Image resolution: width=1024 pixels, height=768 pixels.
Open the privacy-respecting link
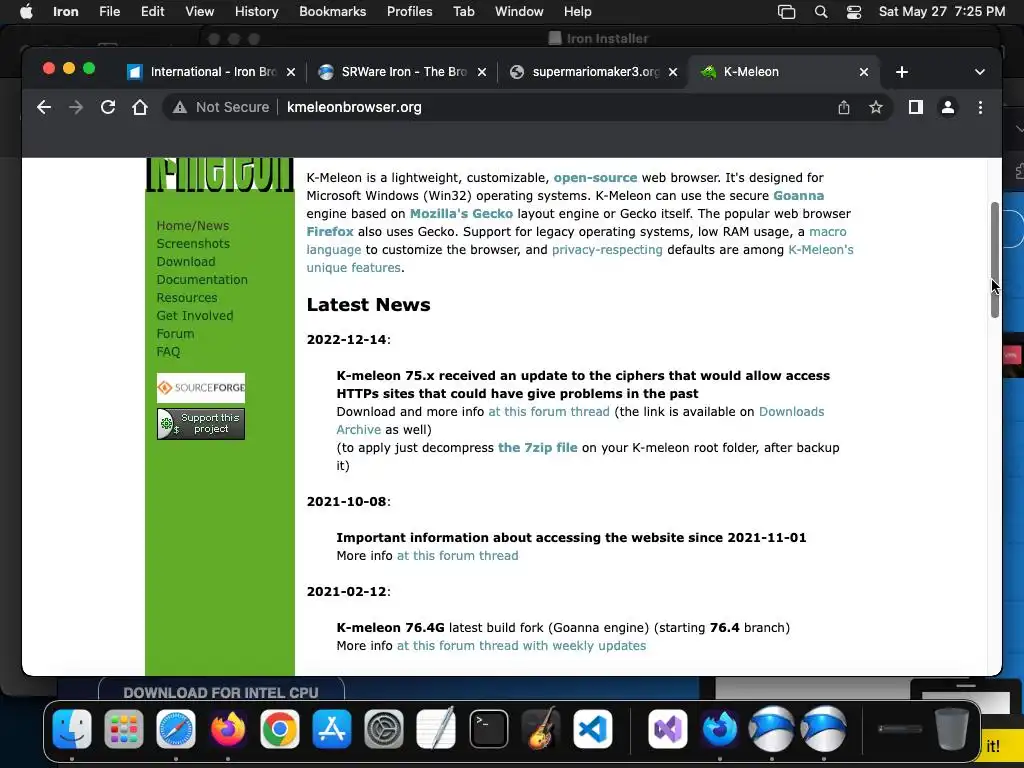(607, 249)
